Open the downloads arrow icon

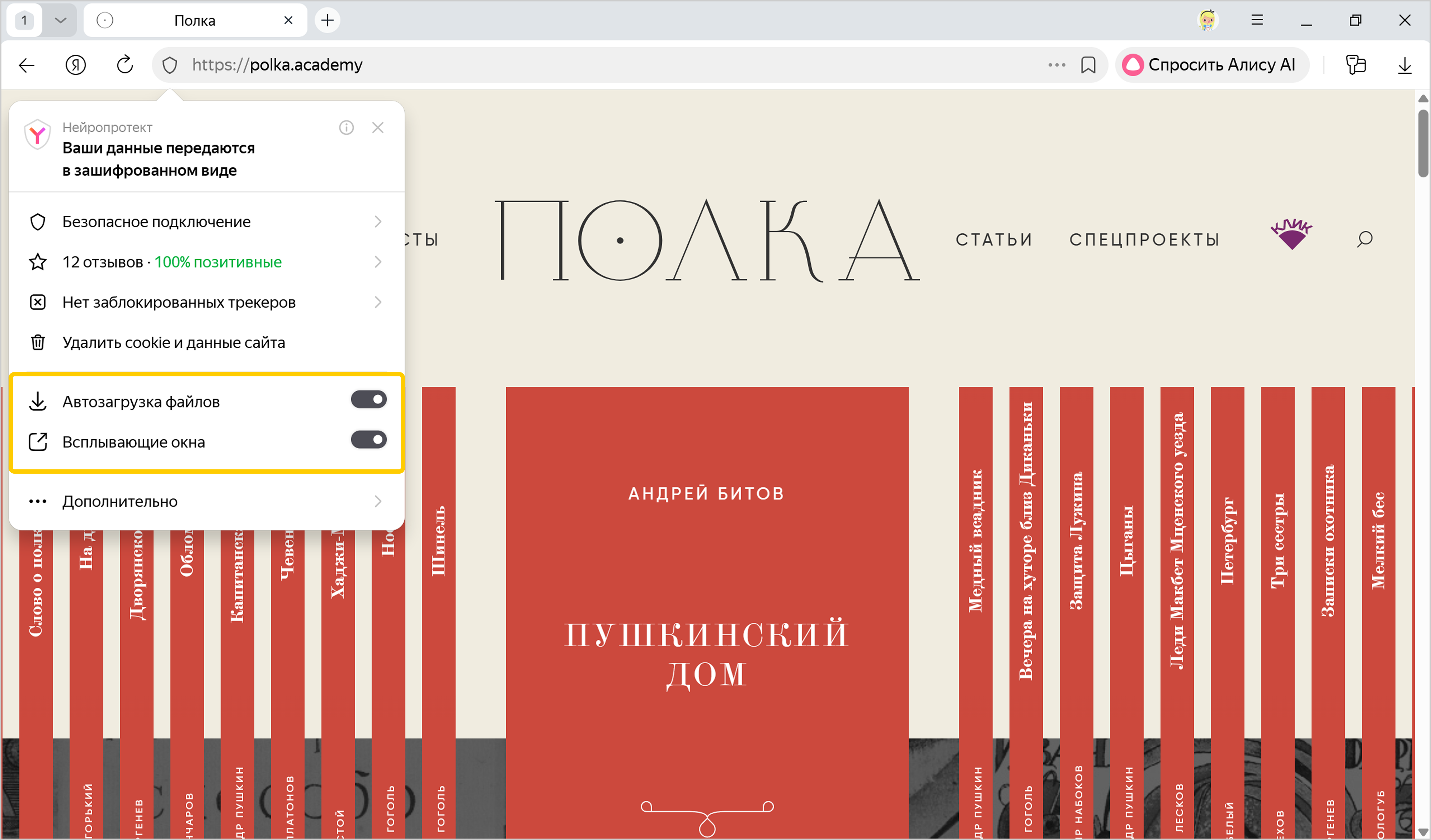tap(1404, 65)
